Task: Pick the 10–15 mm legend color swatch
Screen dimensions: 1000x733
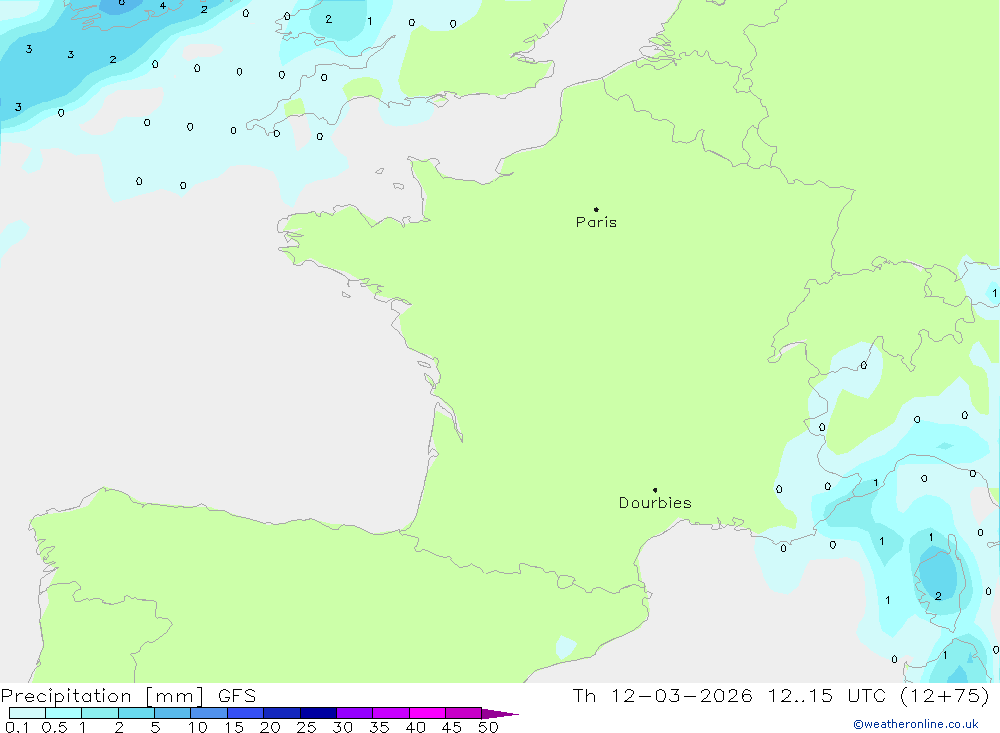Action: click(x=209, y=713)
